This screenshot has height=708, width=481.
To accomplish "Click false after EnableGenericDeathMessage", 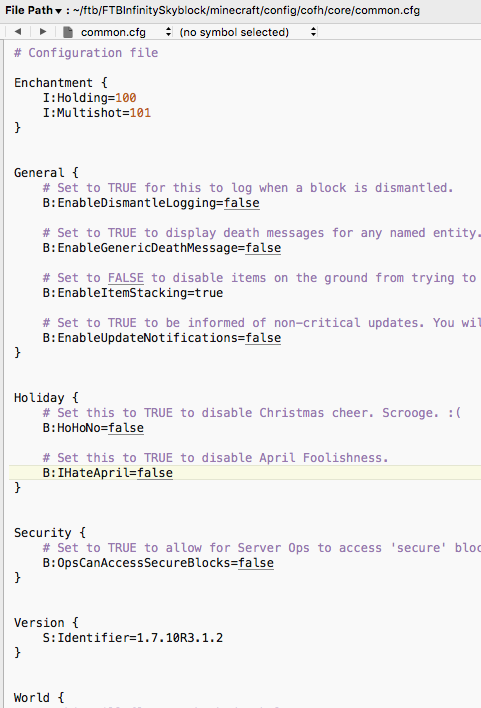I will [263, 248].
